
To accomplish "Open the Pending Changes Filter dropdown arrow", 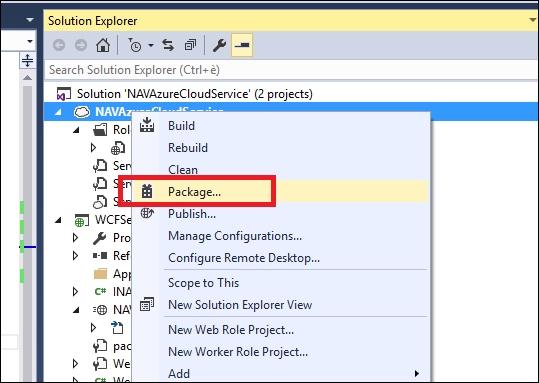I will (151, 45).
